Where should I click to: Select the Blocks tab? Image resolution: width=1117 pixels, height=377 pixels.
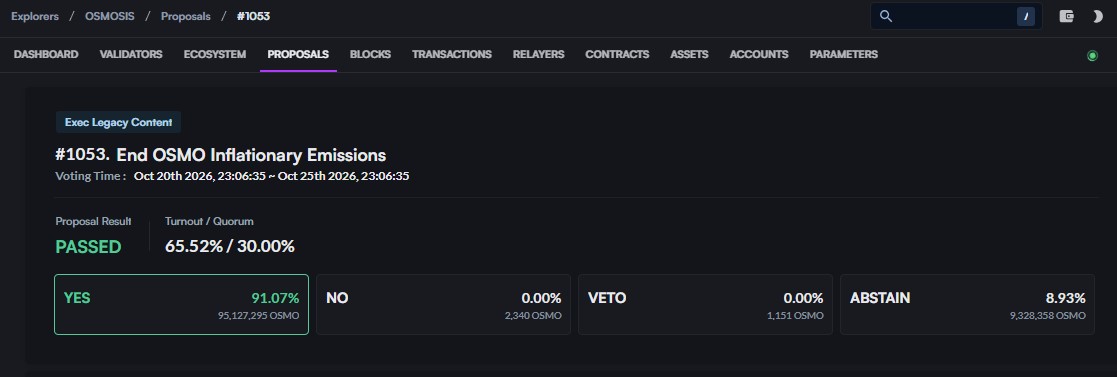pyautogui.click(x=370, y=54)
